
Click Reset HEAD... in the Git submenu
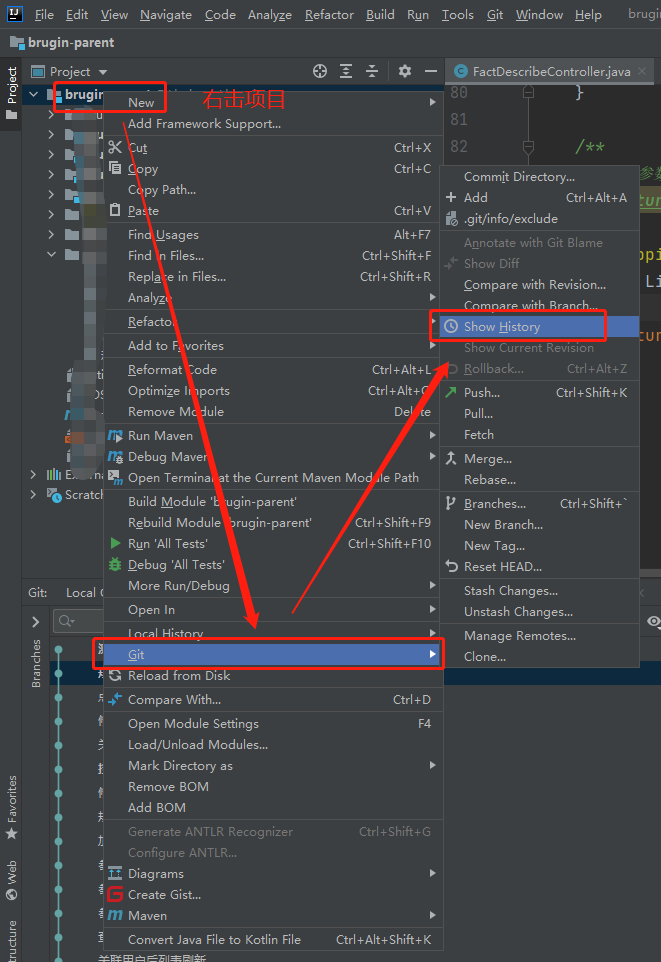(x=539, y=567)
